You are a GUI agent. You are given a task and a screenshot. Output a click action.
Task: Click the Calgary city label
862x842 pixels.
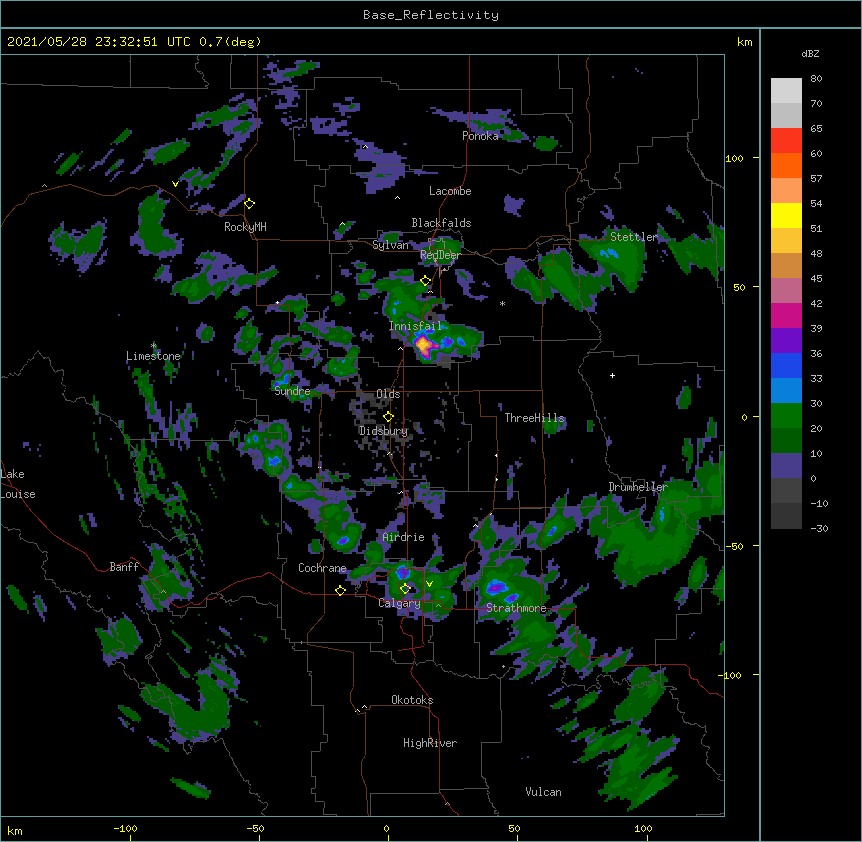pos(399,603)
